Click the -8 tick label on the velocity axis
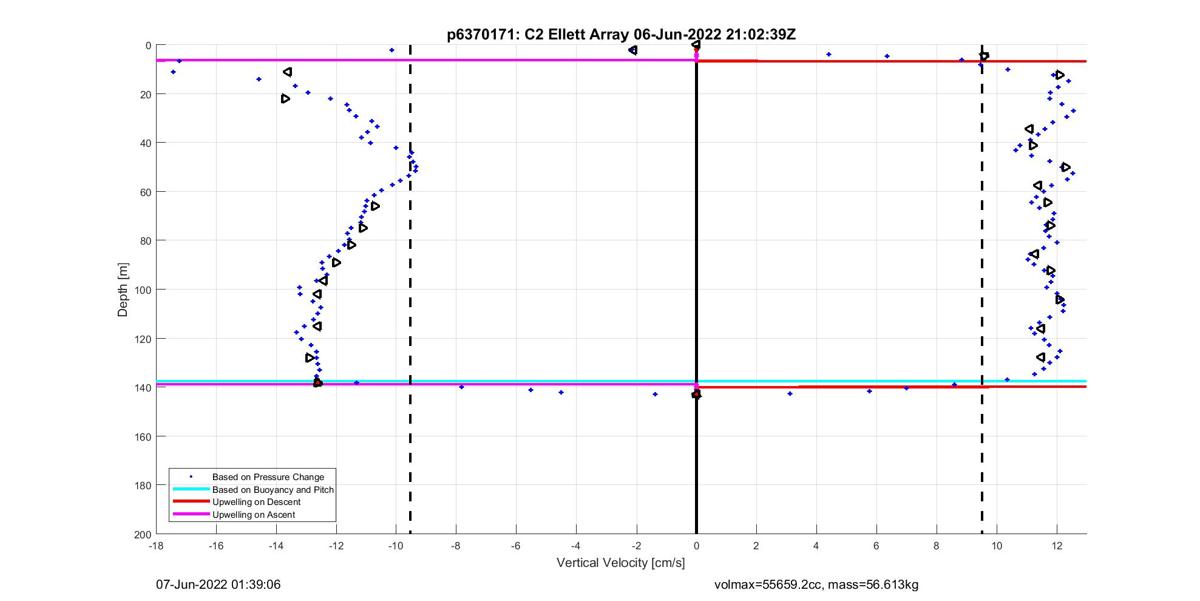This screenshot has width=1200, height=601. pyautogui.click(x=456, y=547)
